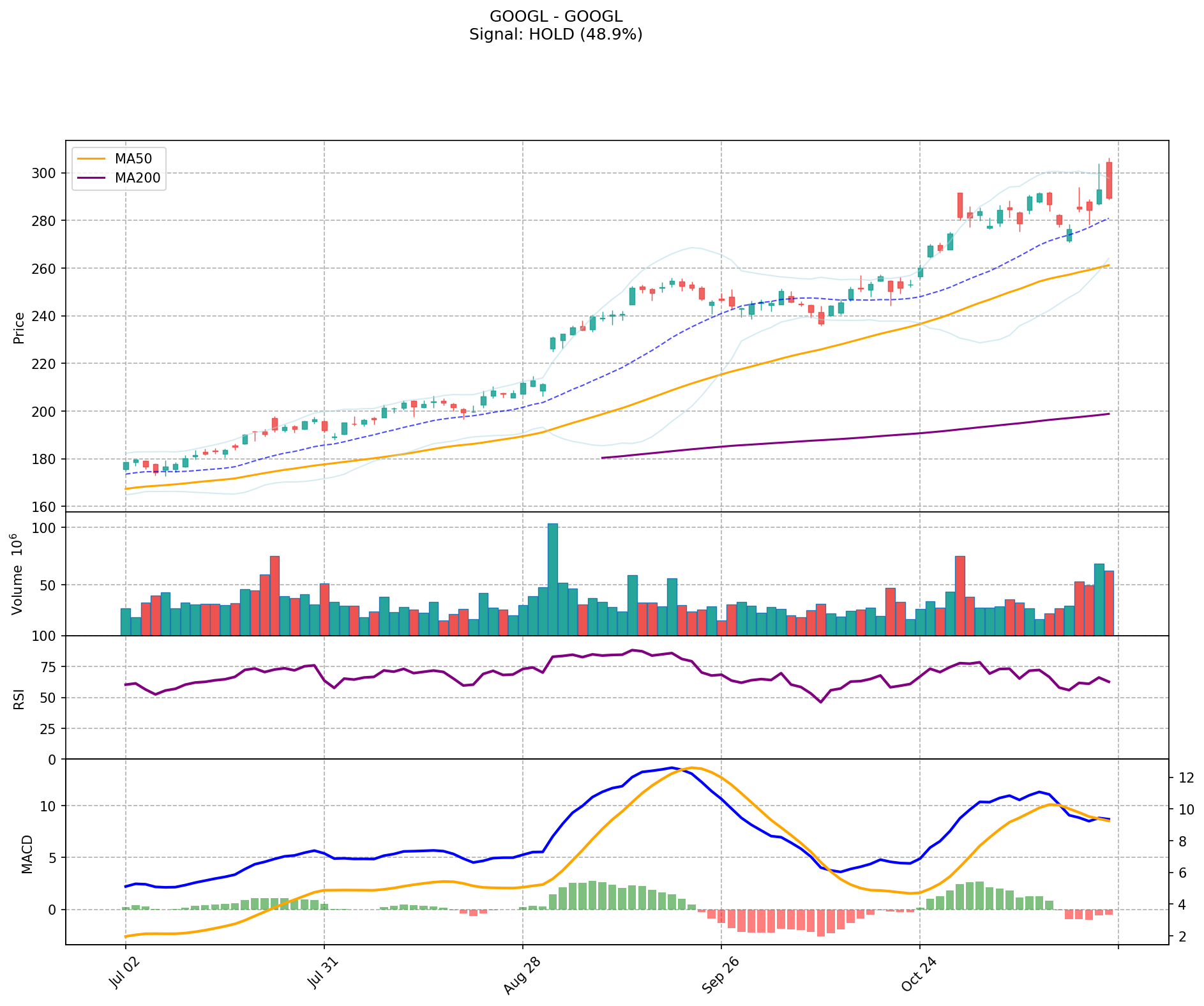The height and width of the screenshot is (1006, 1204).
Task: Click the 12 tick on right MACD axis
Action: pos(1186,778)
